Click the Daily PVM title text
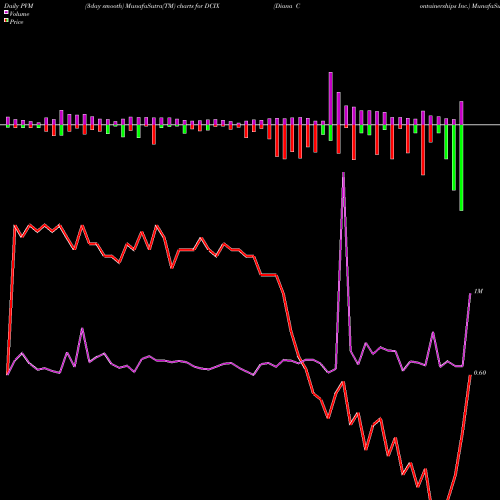 click(x=19, y=6)
